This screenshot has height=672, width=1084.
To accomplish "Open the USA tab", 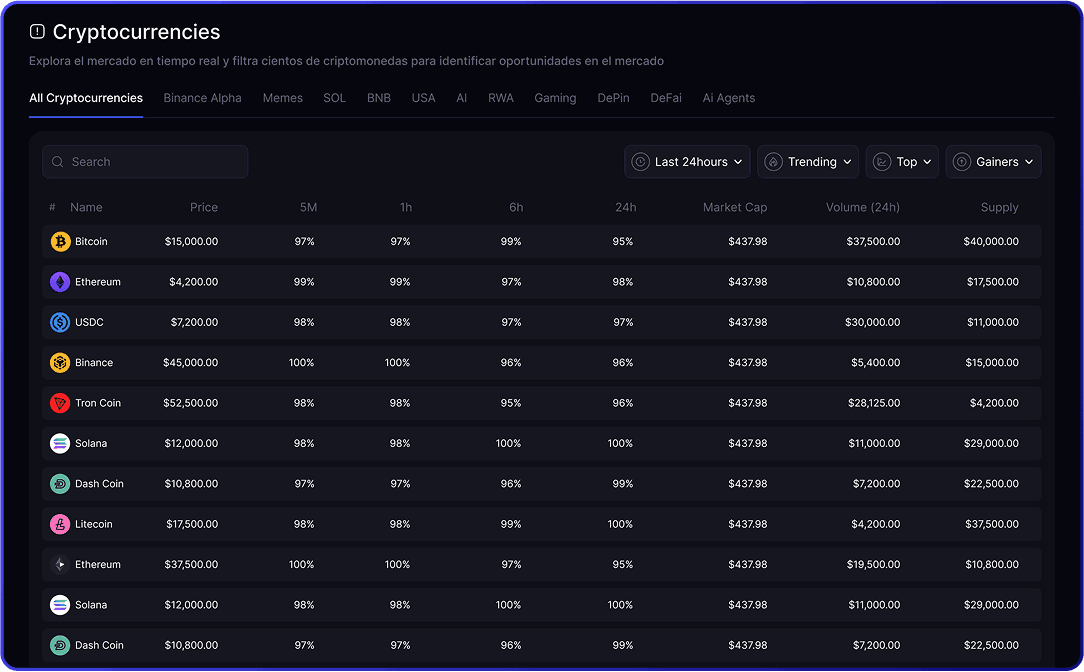I will 424,98.
